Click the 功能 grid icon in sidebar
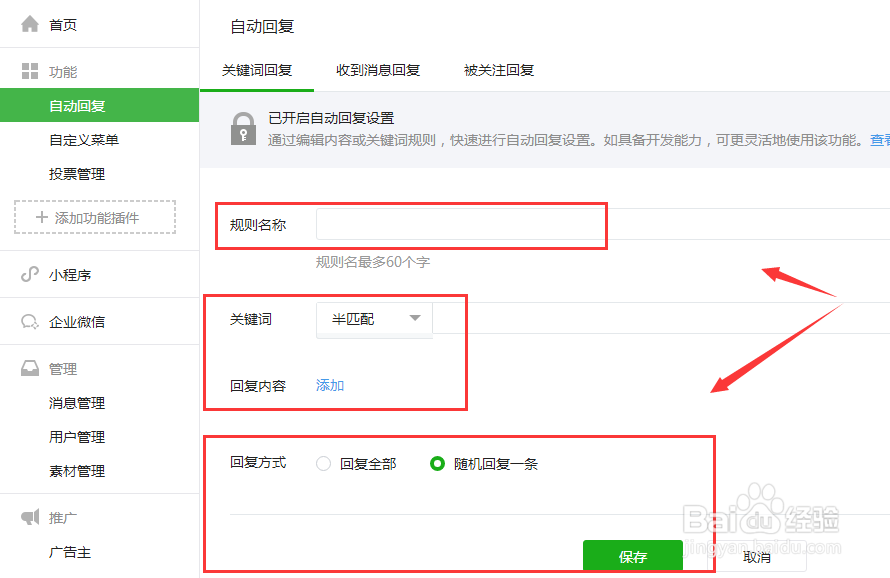The image size is (890, 578). coord(31,69)
